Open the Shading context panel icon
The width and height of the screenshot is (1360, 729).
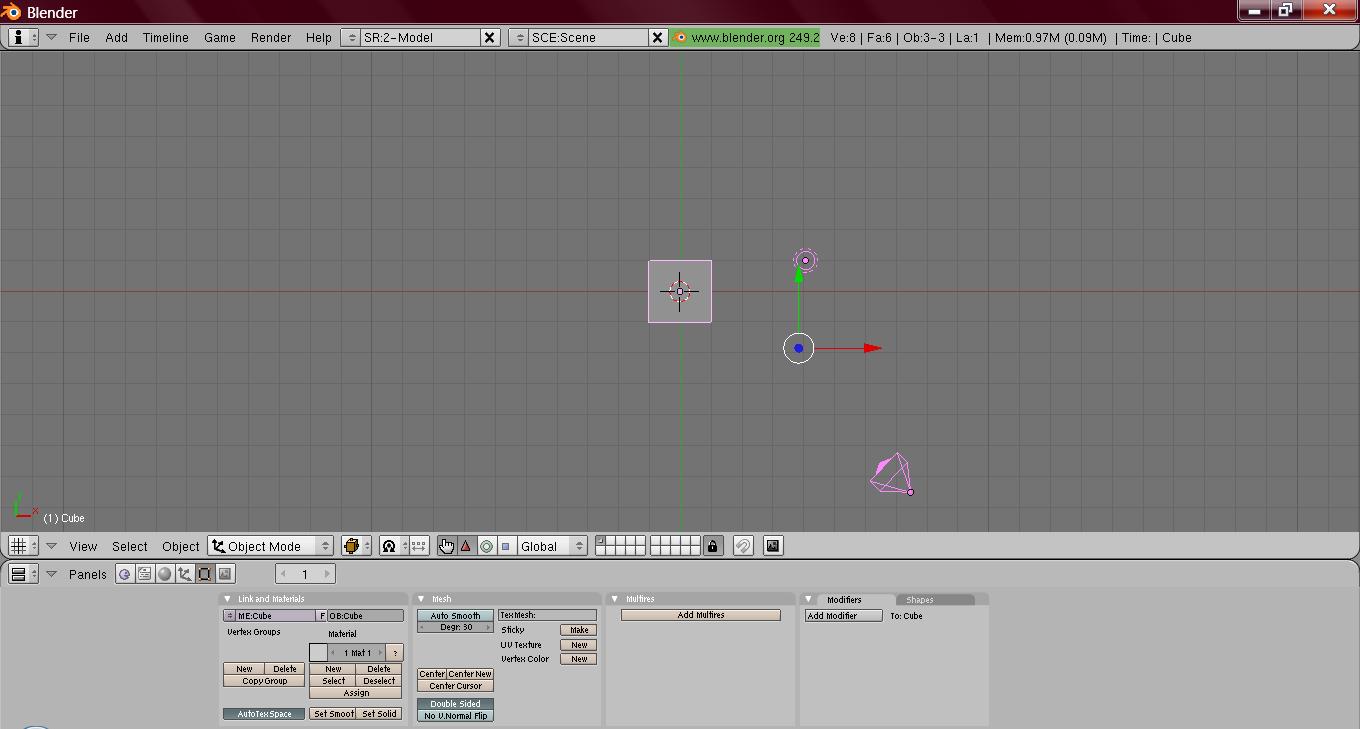165,574
